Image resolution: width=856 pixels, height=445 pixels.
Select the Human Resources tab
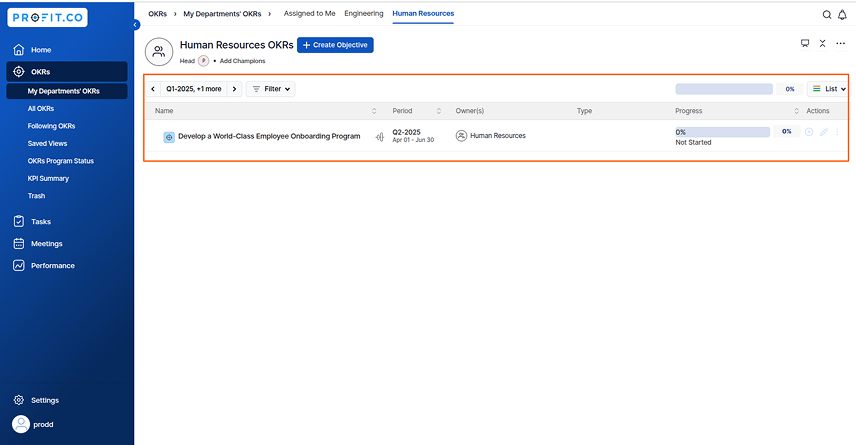click(423, 14)
